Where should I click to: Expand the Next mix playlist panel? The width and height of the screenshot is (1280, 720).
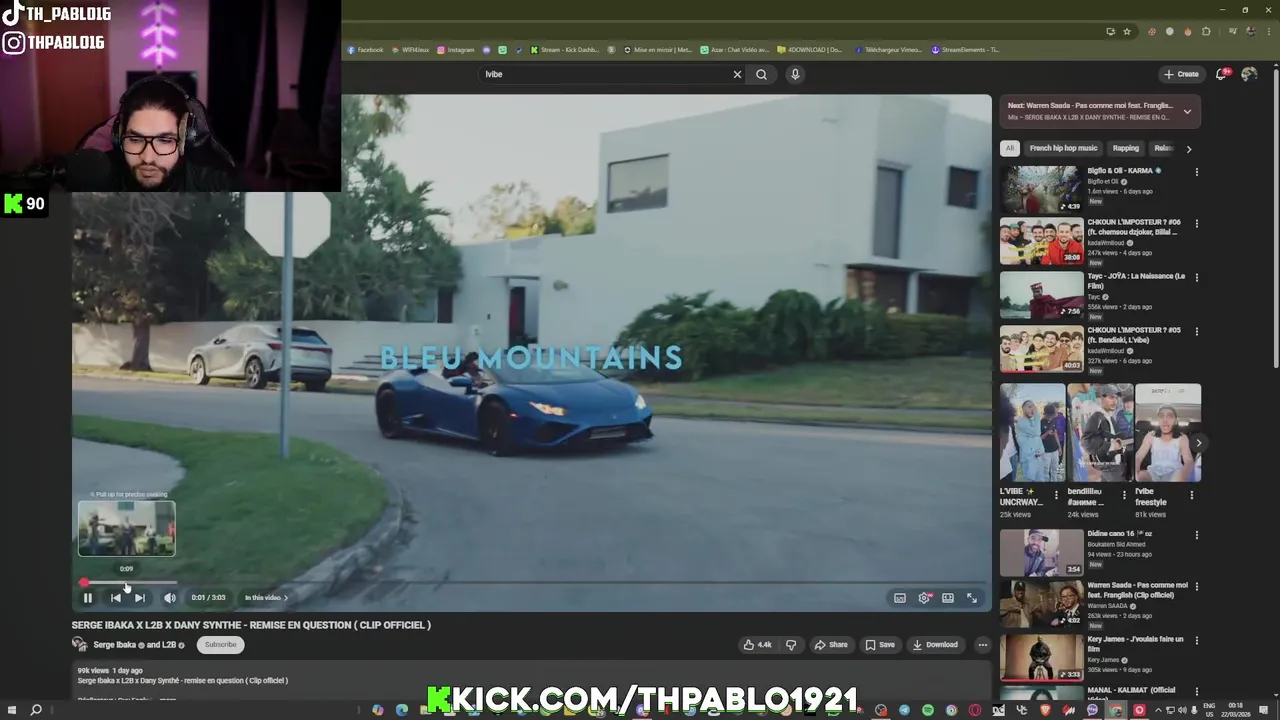click(x=1187, y=111)
